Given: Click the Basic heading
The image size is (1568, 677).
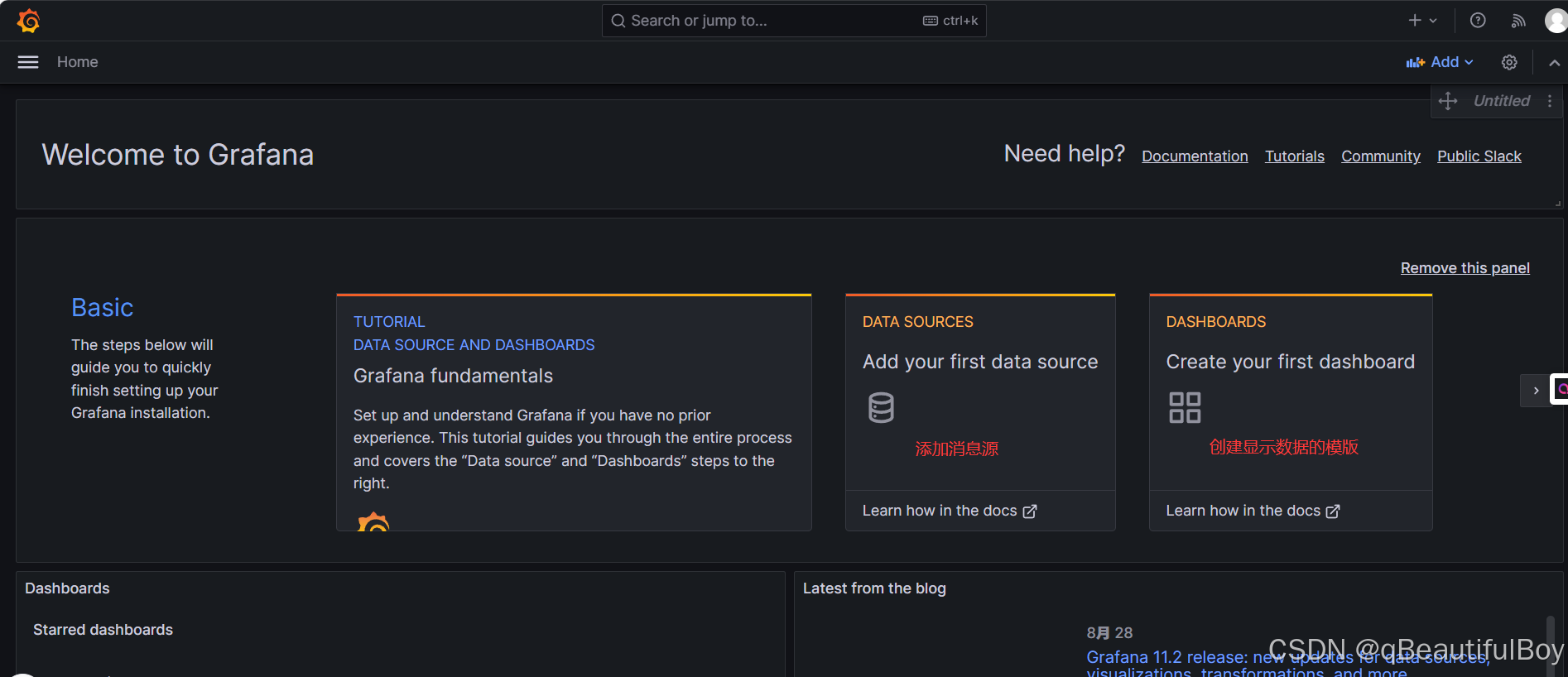Looking at the screenshot, I should 102,308.
